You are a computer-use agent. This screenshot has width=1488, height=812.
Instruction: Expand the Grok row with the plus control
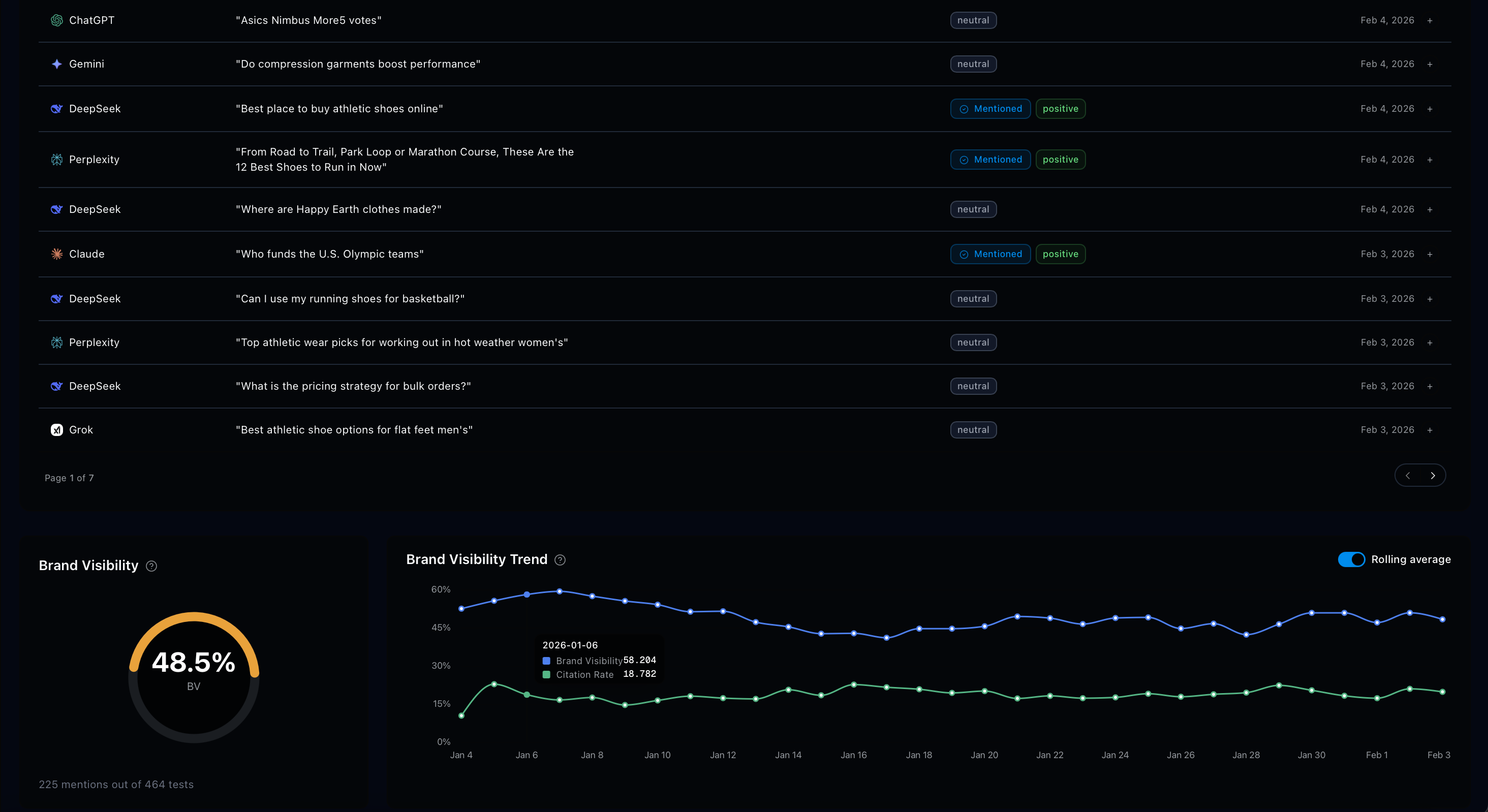1430,430
